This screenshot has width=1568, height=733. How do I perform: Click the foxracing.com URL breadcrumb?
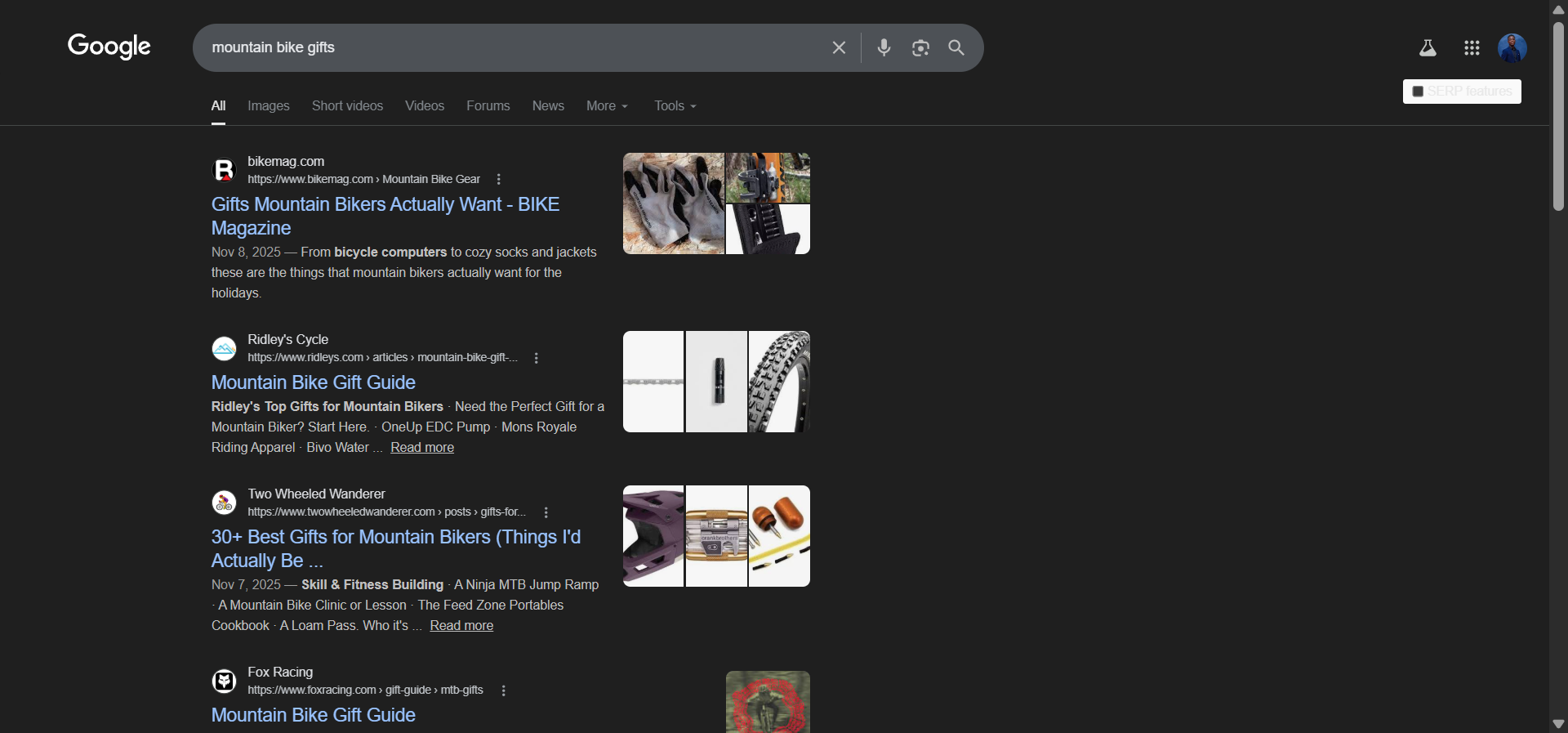point(365,691)
